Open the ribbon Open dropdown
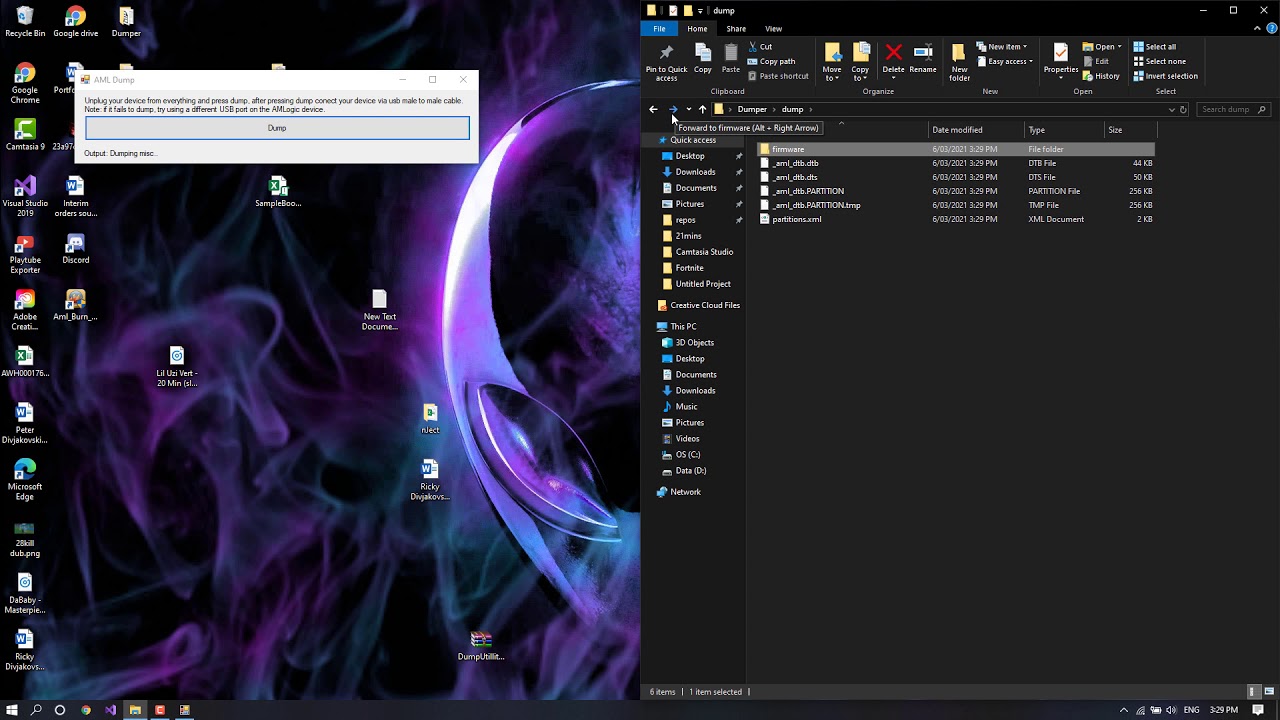This screenshot has width=1280, height=720. [x=1102, y=47]
